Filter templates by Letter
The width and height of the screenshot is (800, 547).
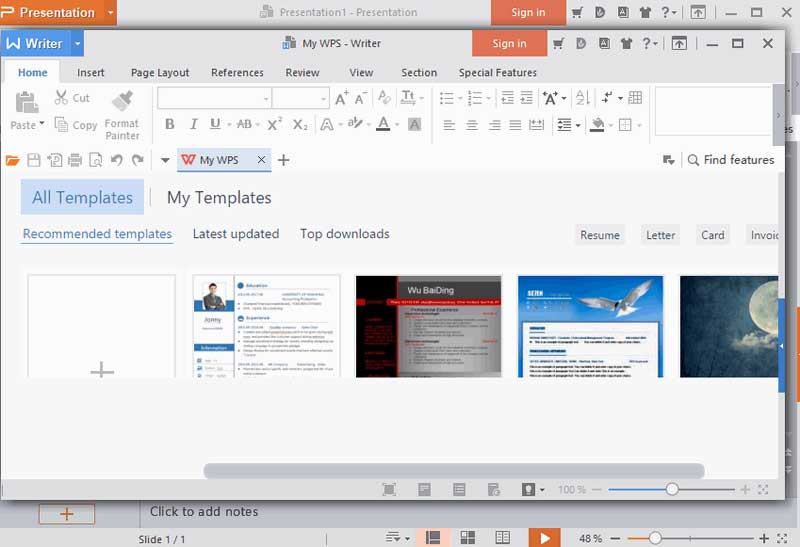661,235
